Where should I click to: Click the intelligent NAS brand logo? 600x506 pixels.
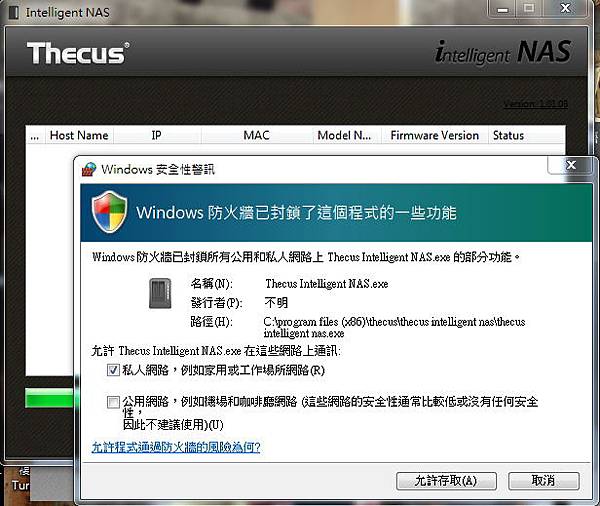(x=503, y=52)
